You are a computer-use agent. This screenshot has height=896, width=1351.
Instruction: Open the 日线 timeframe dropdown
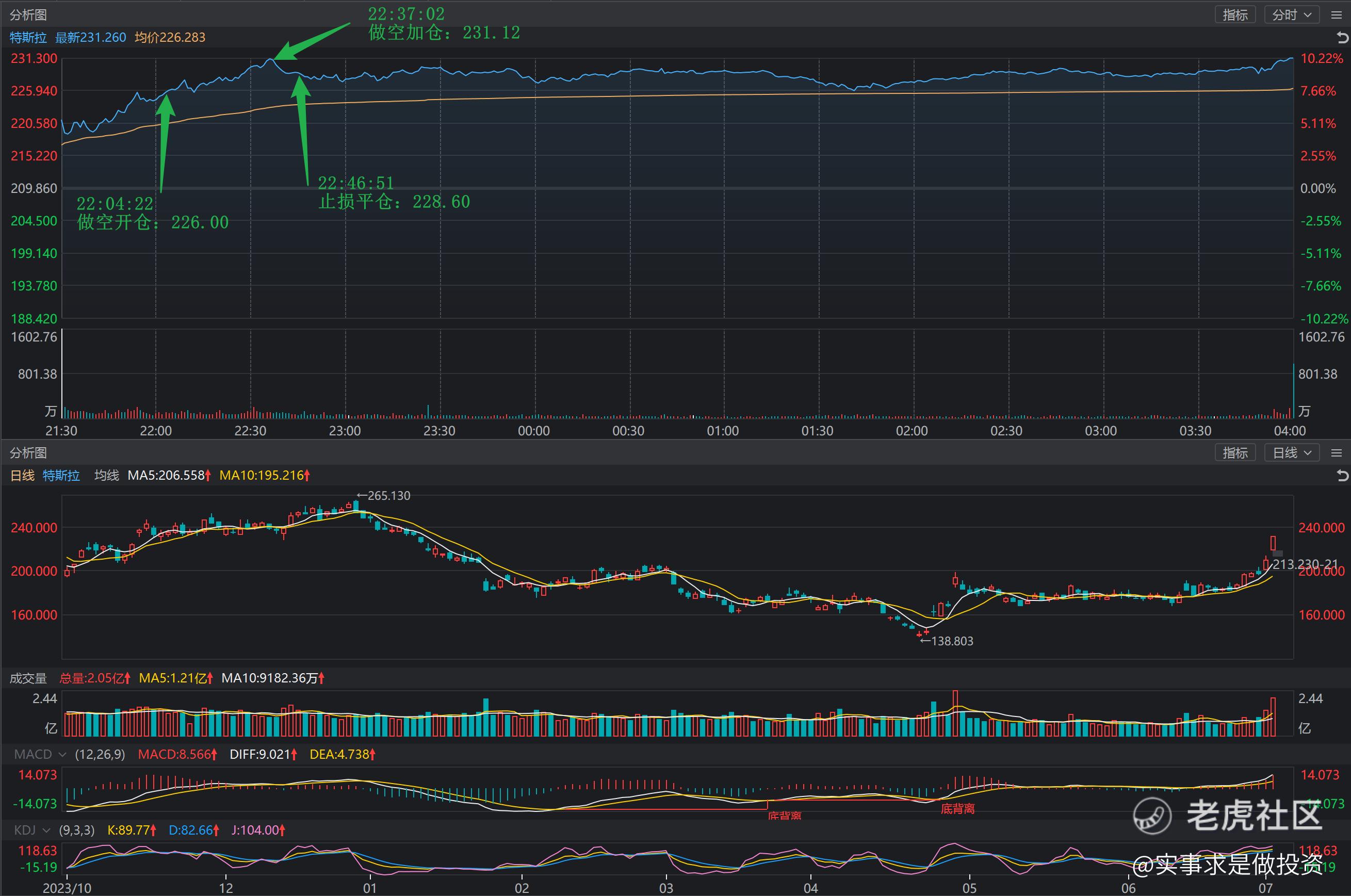click(x=1292, y=452)
